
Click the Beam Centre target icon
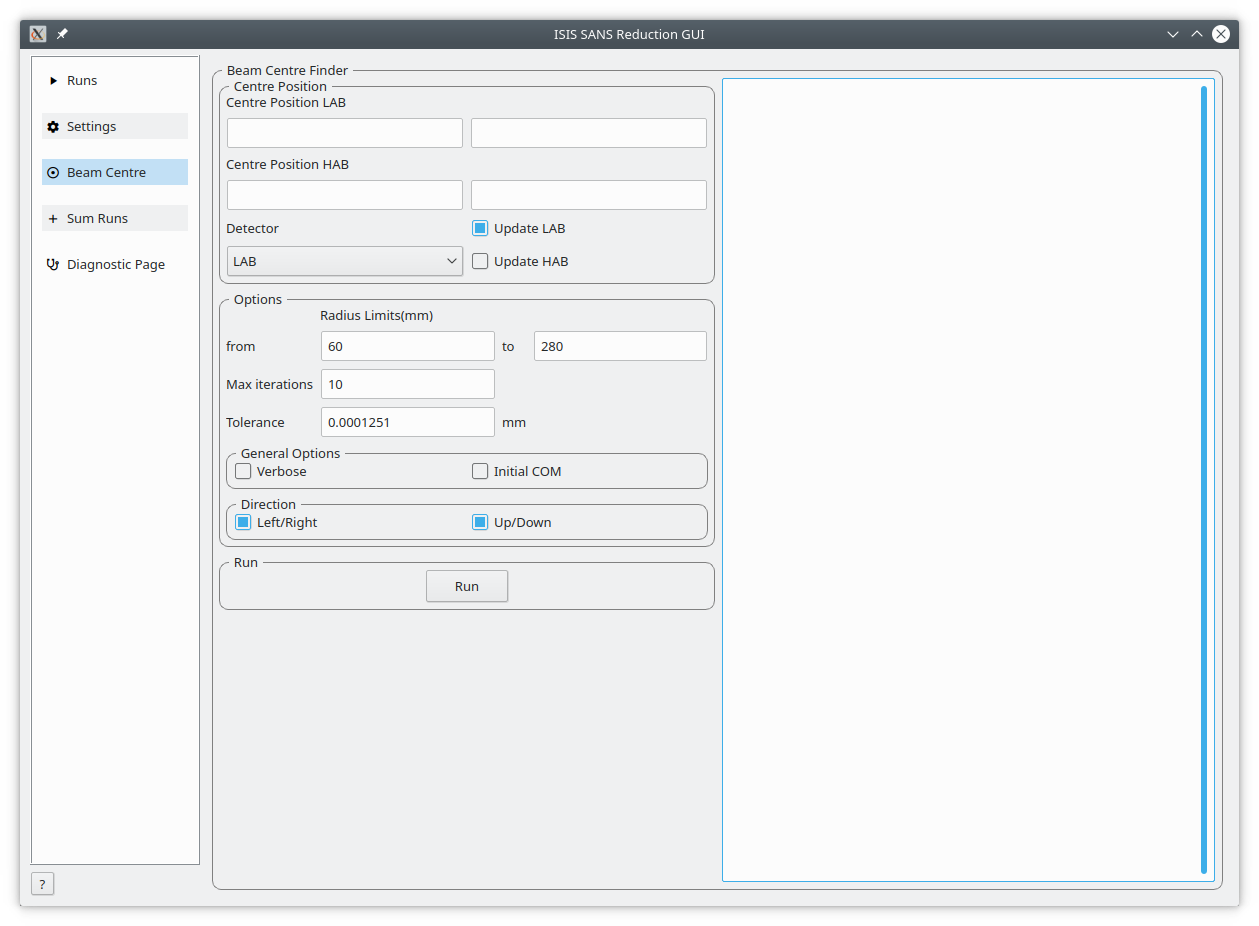(53, 173)
